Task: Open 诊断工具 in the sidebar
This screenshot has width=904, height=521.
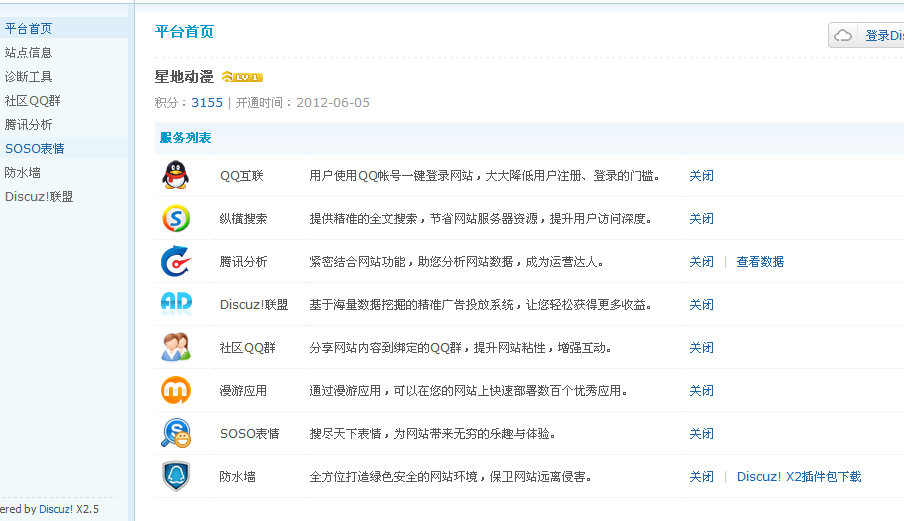Action: point(28,77)
